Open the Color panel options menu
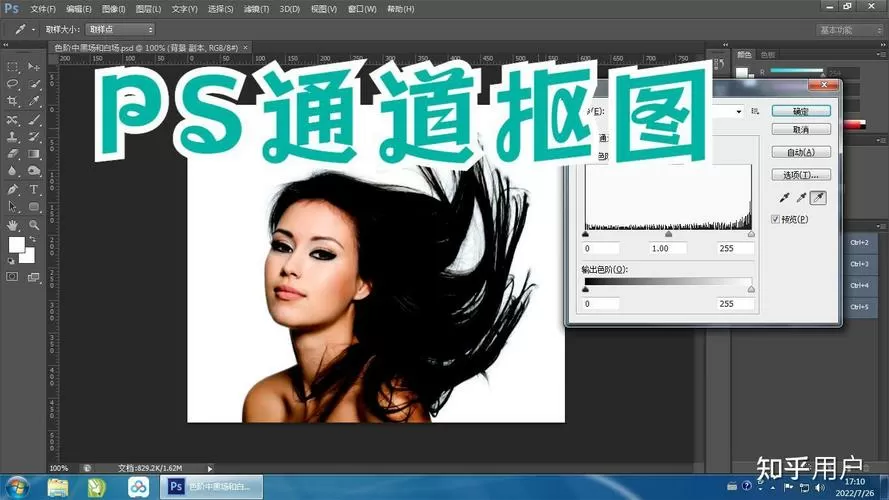The height and width of the screenshot is (500, 889). click(881, 54)
